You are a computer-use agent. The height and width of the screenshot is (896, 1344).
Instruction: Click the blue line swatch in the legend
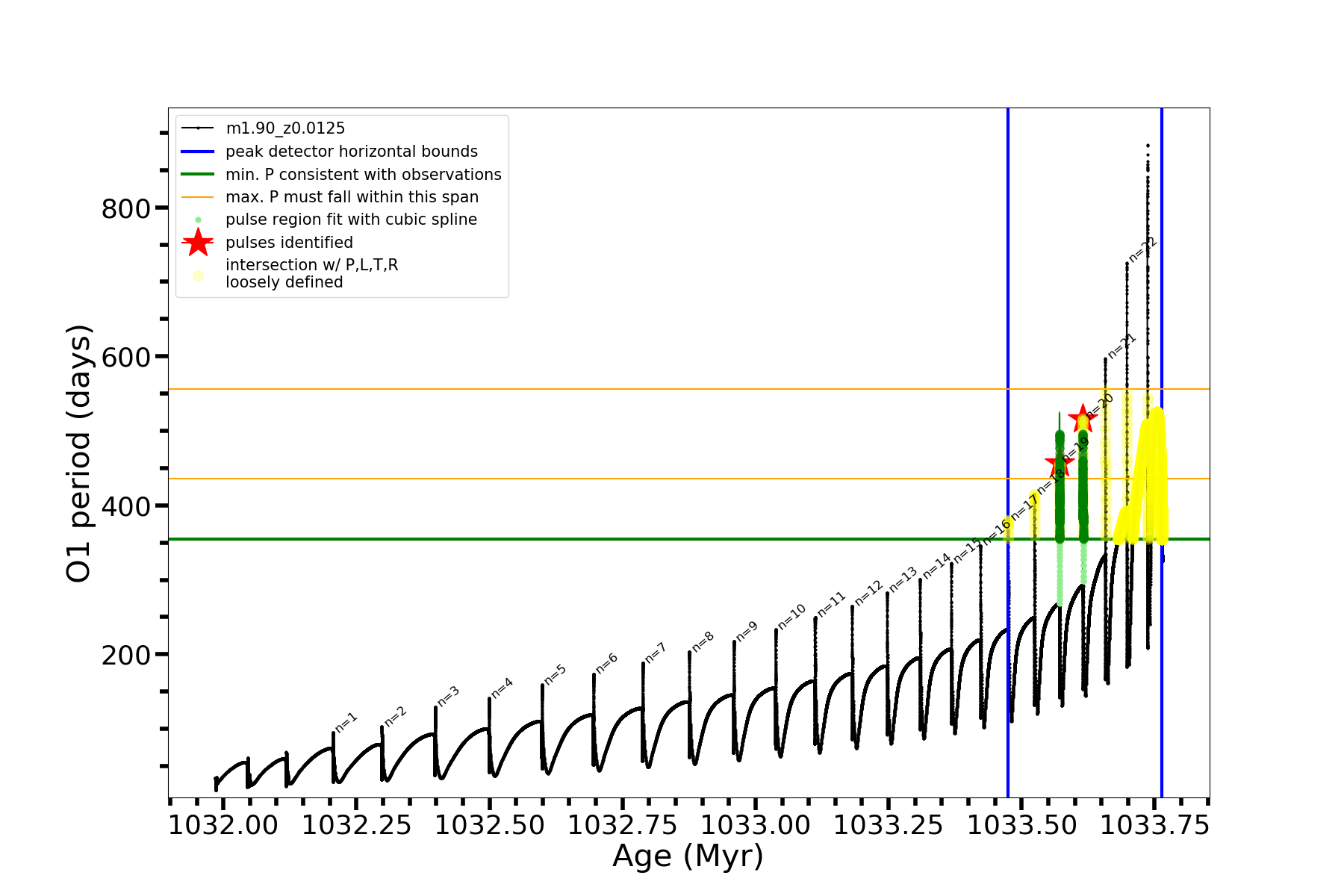point(198,152)
